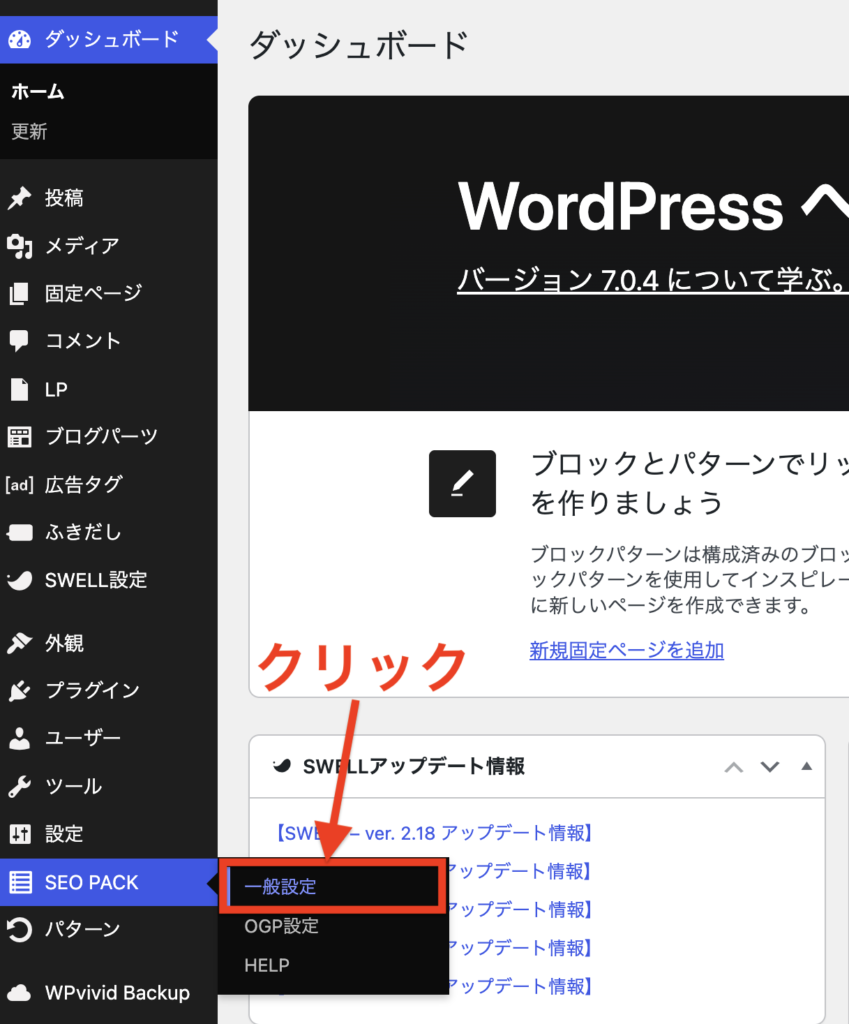Click the SWELL logo in update widget header

pyautogui.click(x=281, y=765)
